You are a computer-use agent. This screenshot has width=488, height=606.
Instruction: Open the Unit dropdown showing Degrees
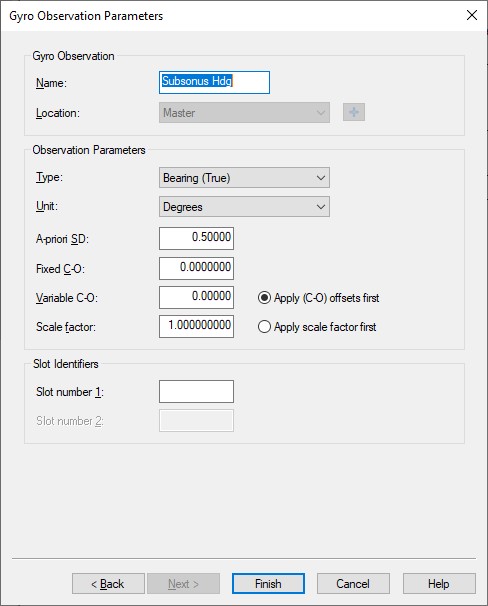[244, 207]
